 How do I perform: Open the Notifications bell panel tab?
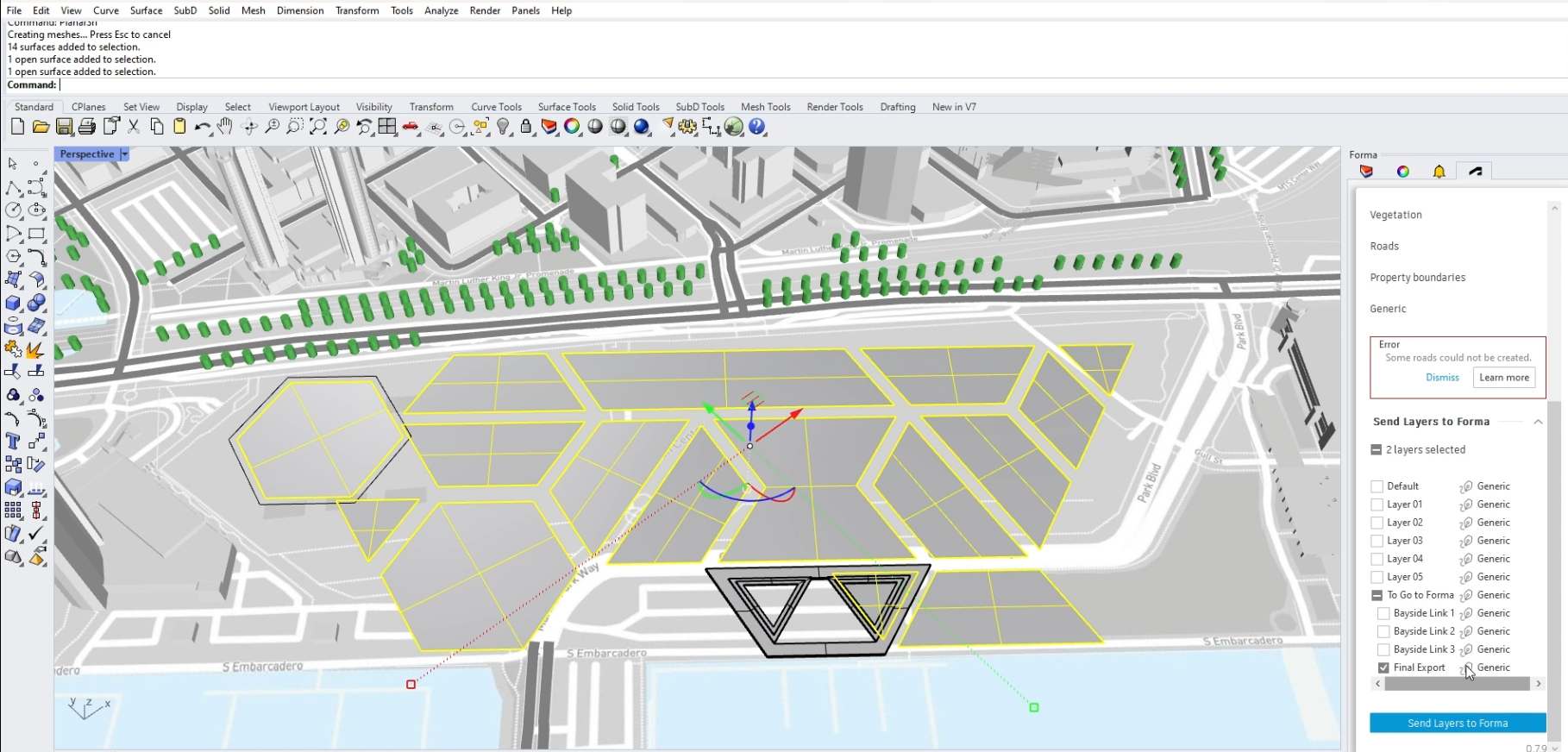coord(1439,172)
